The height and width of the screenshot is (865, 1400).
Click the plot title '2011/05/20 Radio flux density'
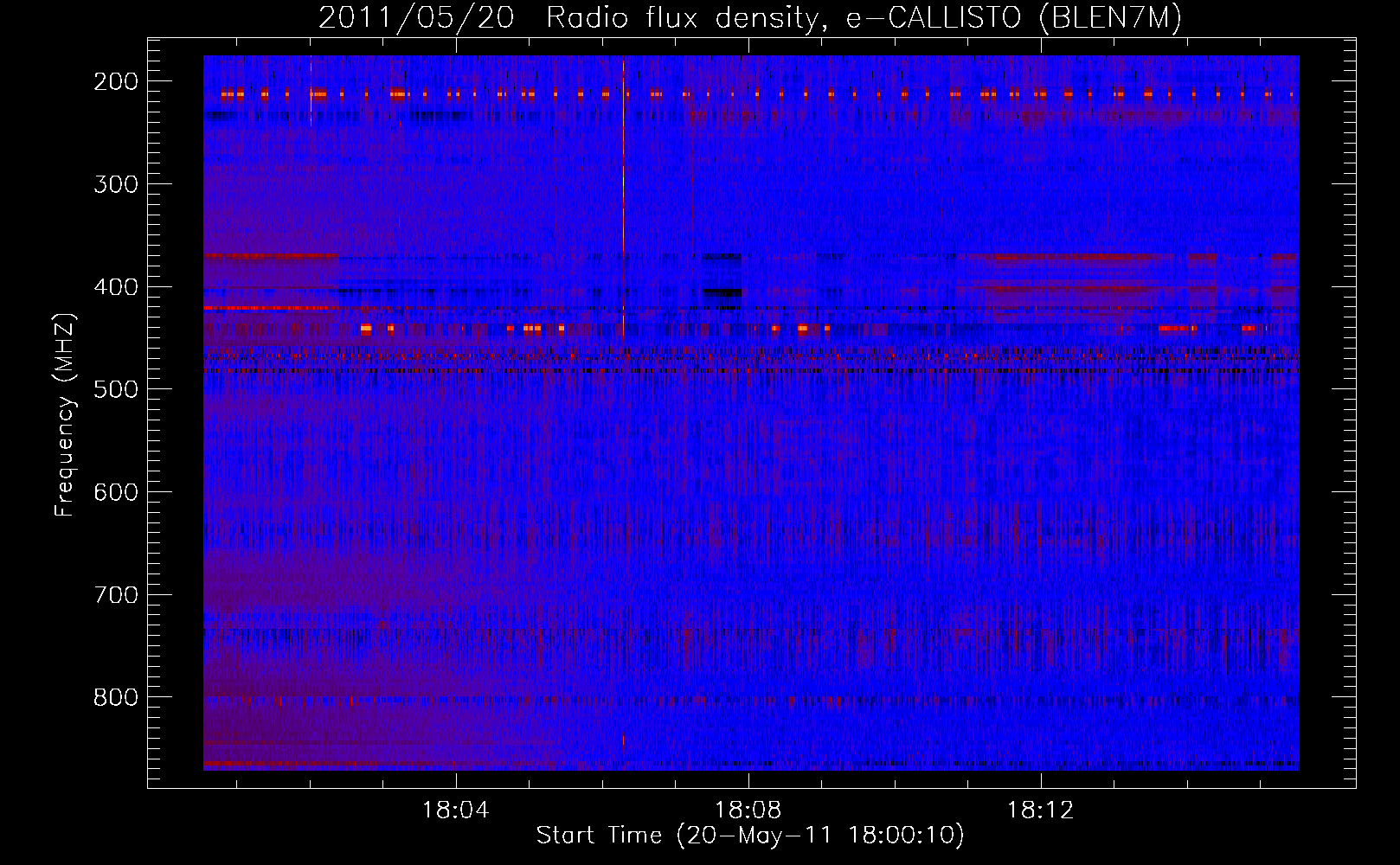pos(568,18)
